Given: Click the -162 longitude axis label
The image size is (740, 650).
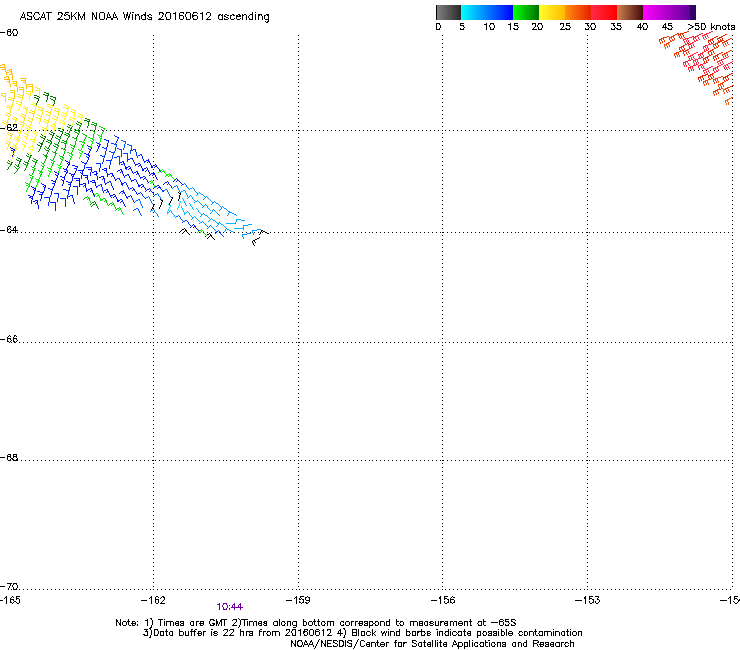Looking at the screenshot, I should (153, 600).
